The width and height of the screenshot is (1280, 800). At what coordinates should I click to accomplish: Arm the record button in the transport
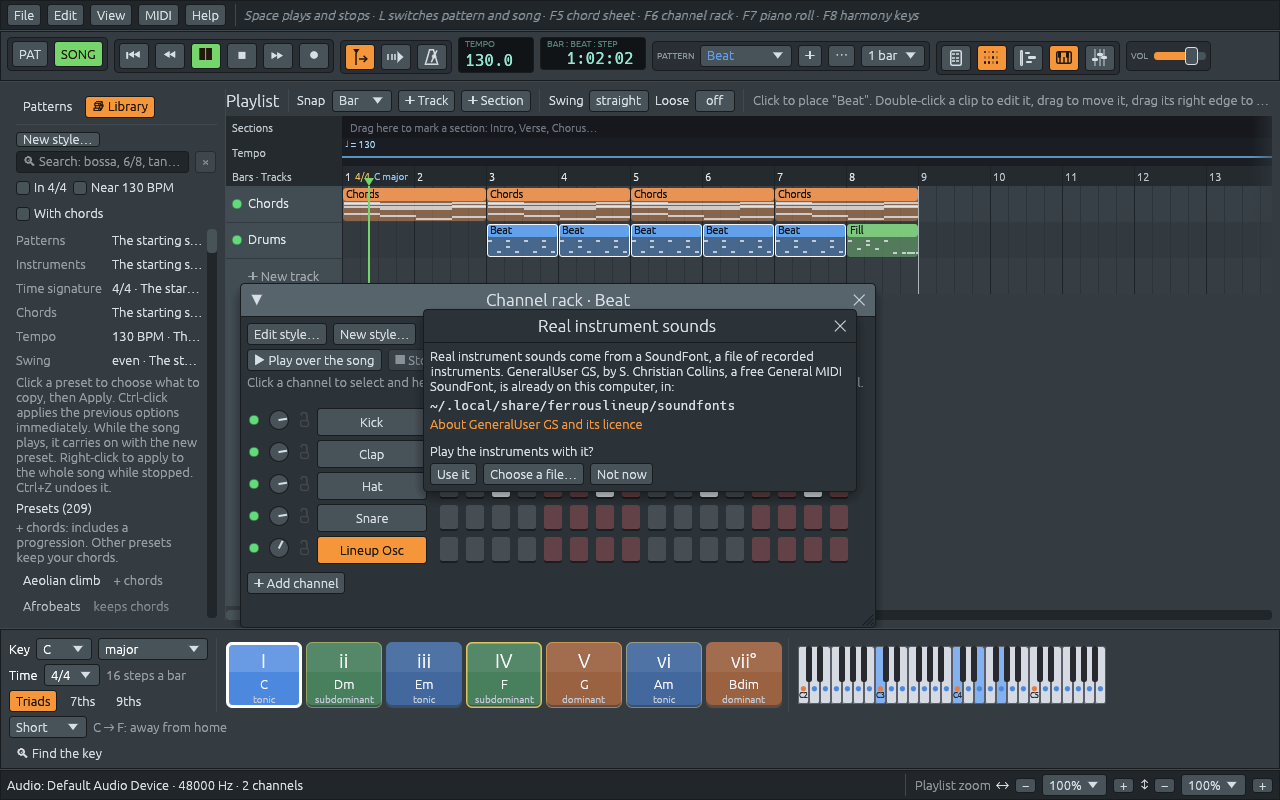click(x=314, y=56)
